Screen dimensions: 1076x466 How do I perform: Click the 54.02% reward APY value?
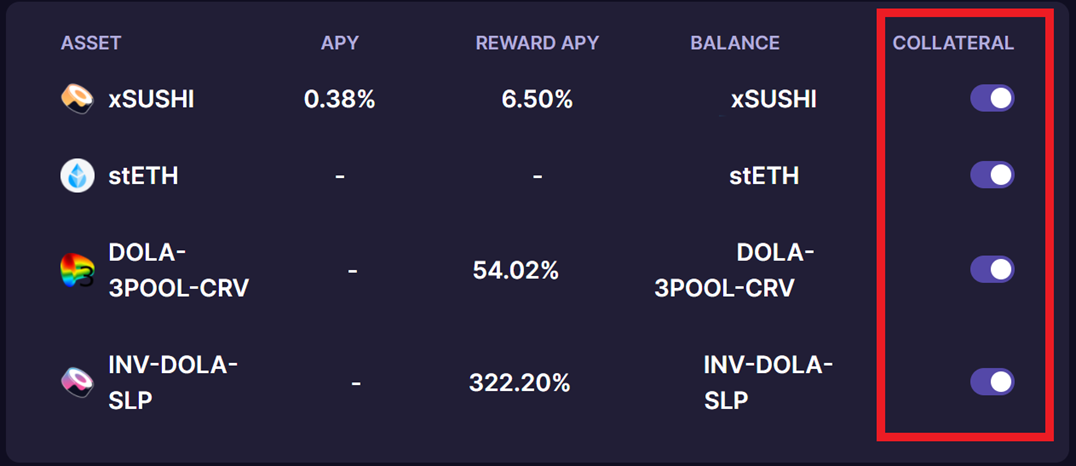pos(515,270)
